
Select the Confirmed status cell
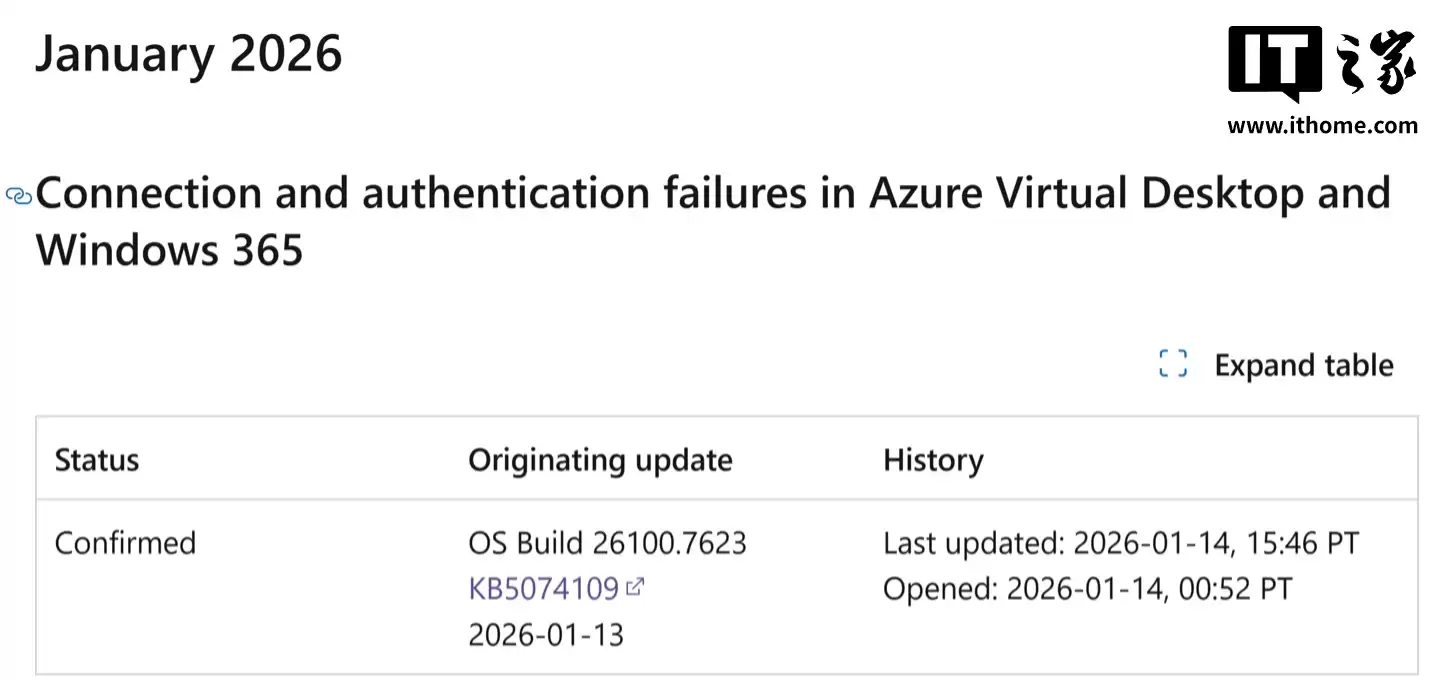click(x=126, y=543)
